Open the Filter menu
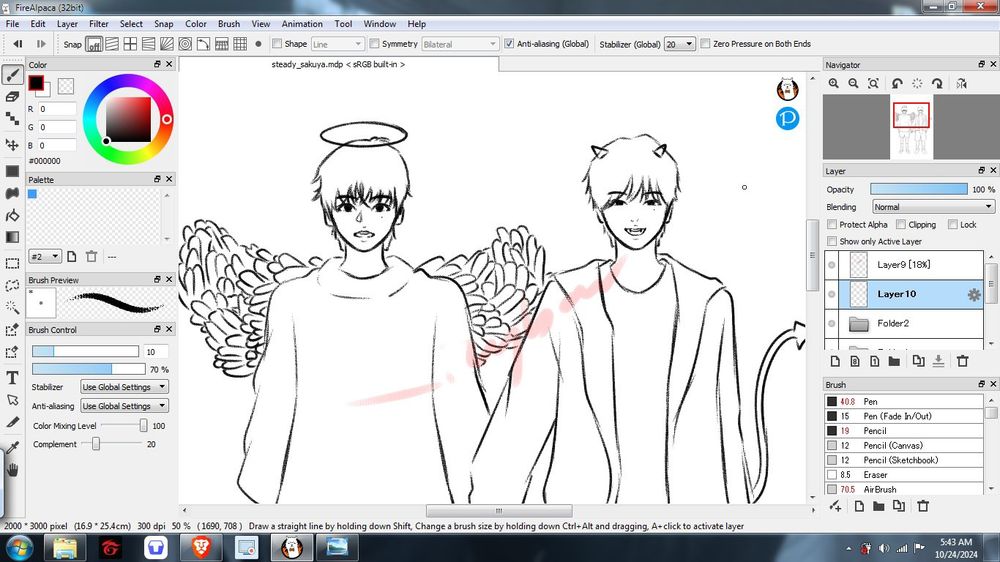Viewport: 1000px width, 562px height. click(99, 24)
